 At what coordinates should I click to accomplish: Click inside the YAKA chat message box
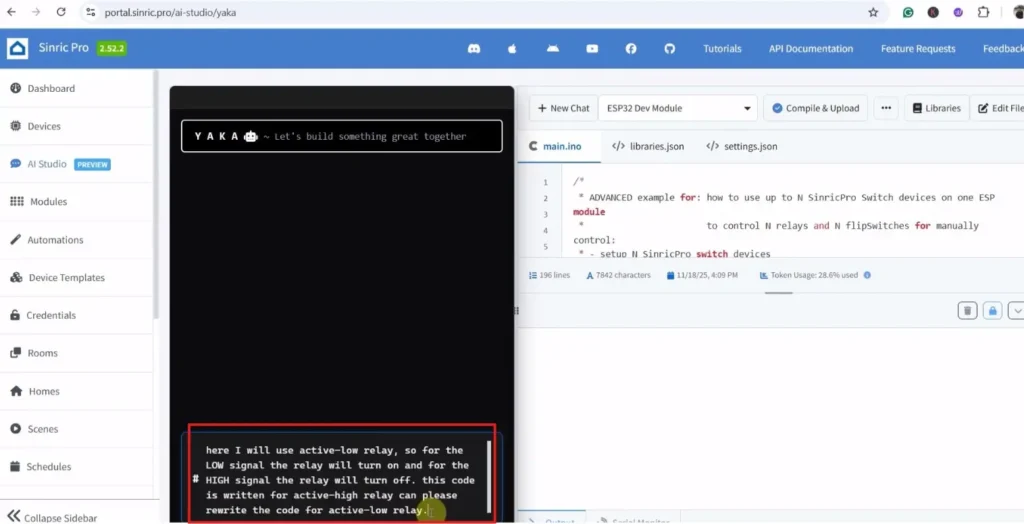[x=335, y=480]
